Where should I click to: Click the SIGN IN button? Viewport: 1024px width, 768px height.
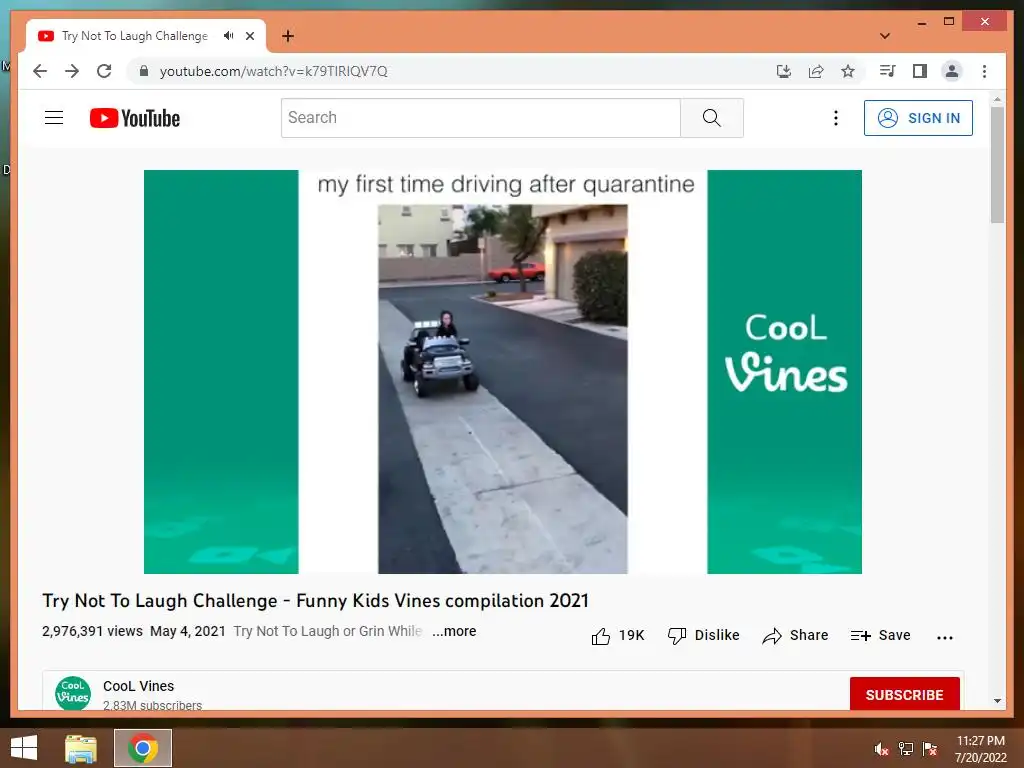918,118
